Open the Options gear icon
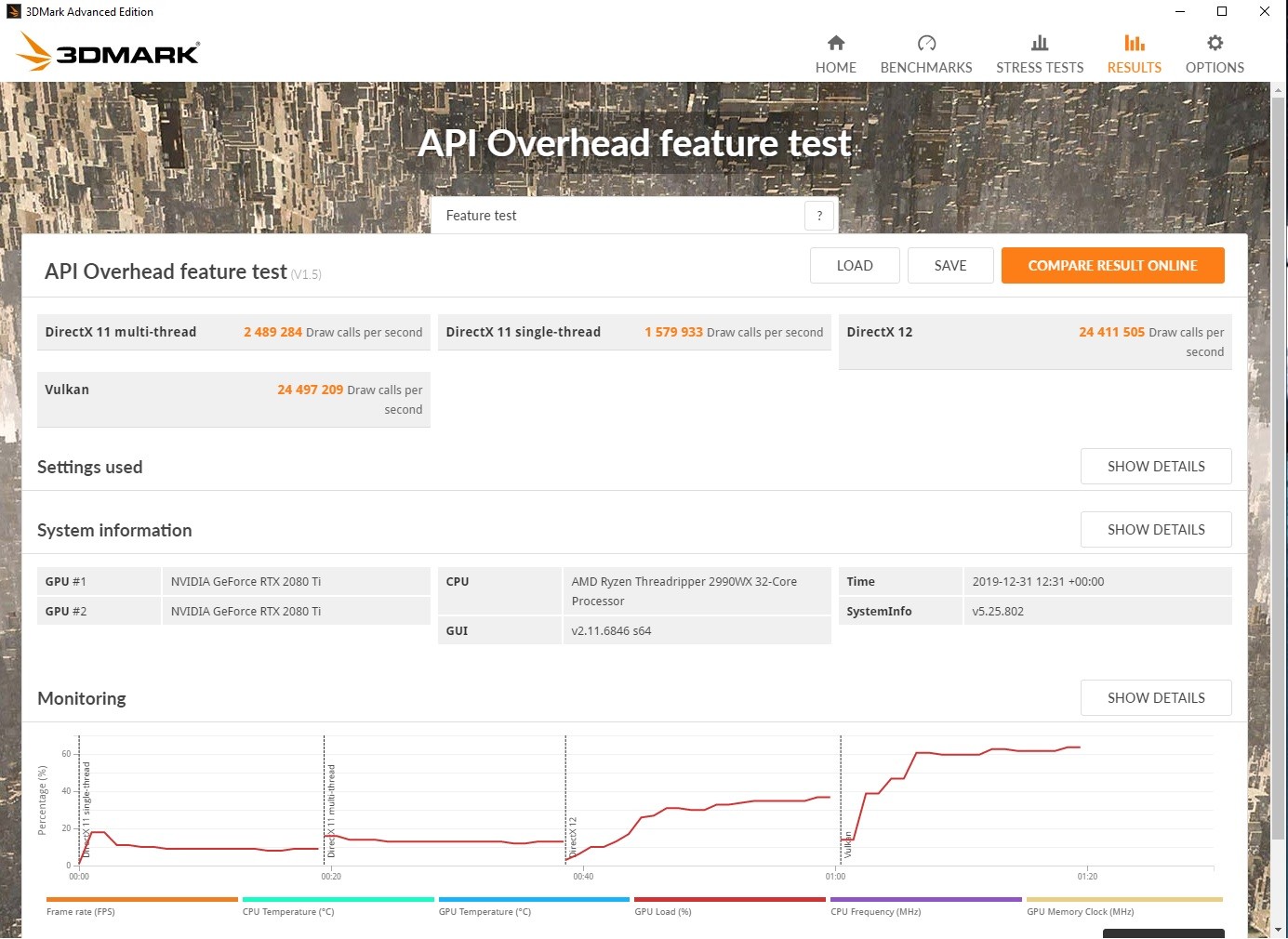This screenshot has width=1288, height=939. click(x=1215, y=43)
